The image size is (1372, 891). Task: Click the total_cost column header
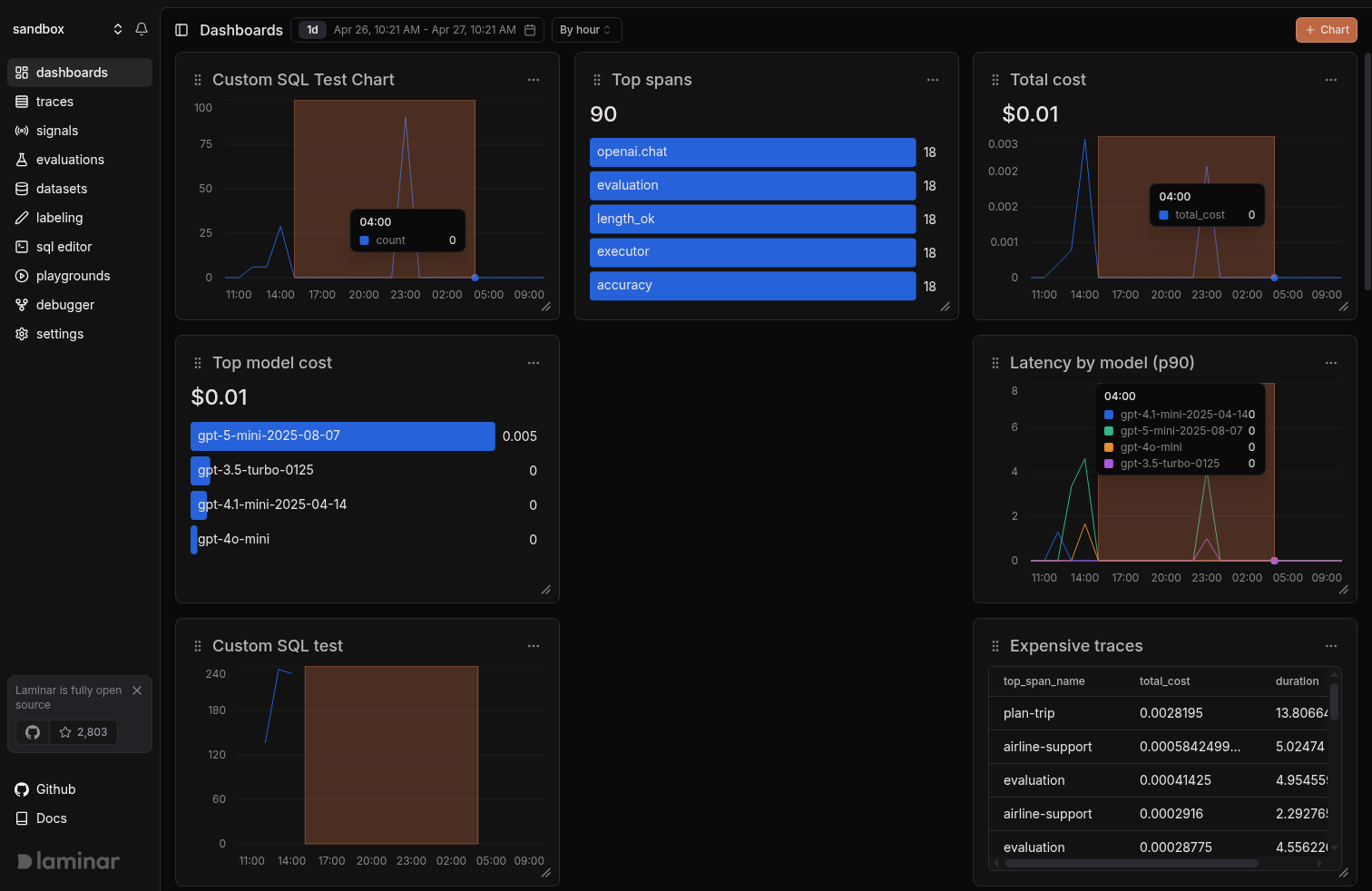(1164, 681)
